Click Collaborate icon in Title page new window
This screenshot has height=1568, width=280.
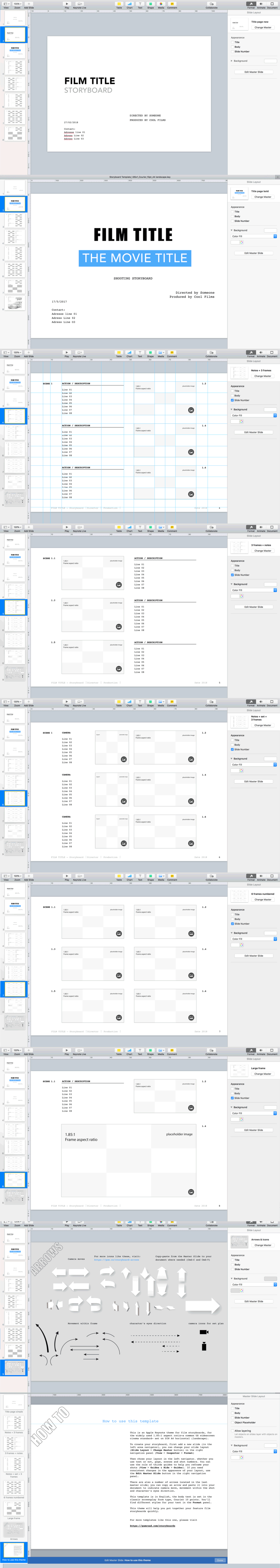[x=211, y=4]
